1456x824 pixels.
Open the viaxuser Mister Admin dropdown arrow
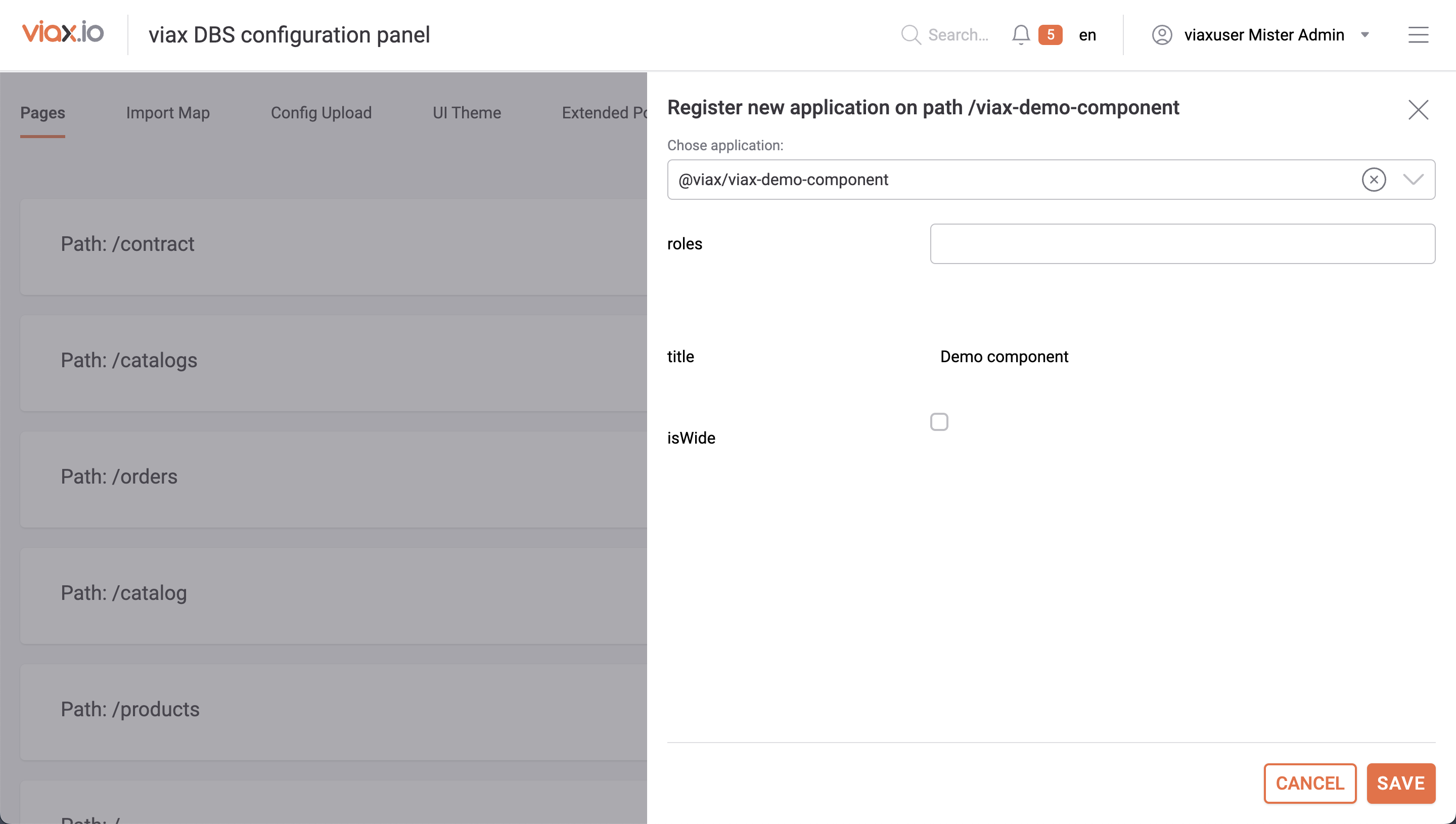tap(1364, 35)
